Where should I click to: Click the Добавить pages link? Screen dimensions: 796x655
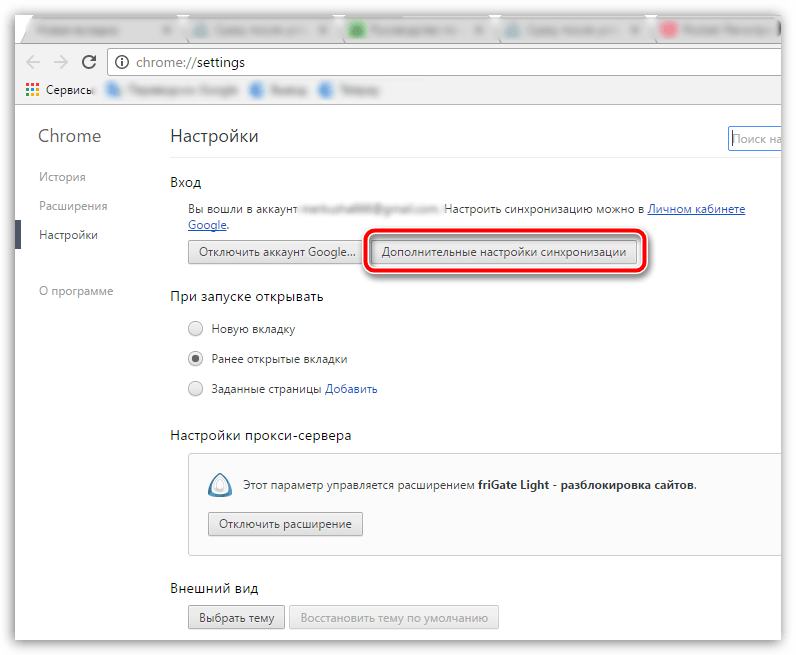pyautogui.click(x=351, y=389)
